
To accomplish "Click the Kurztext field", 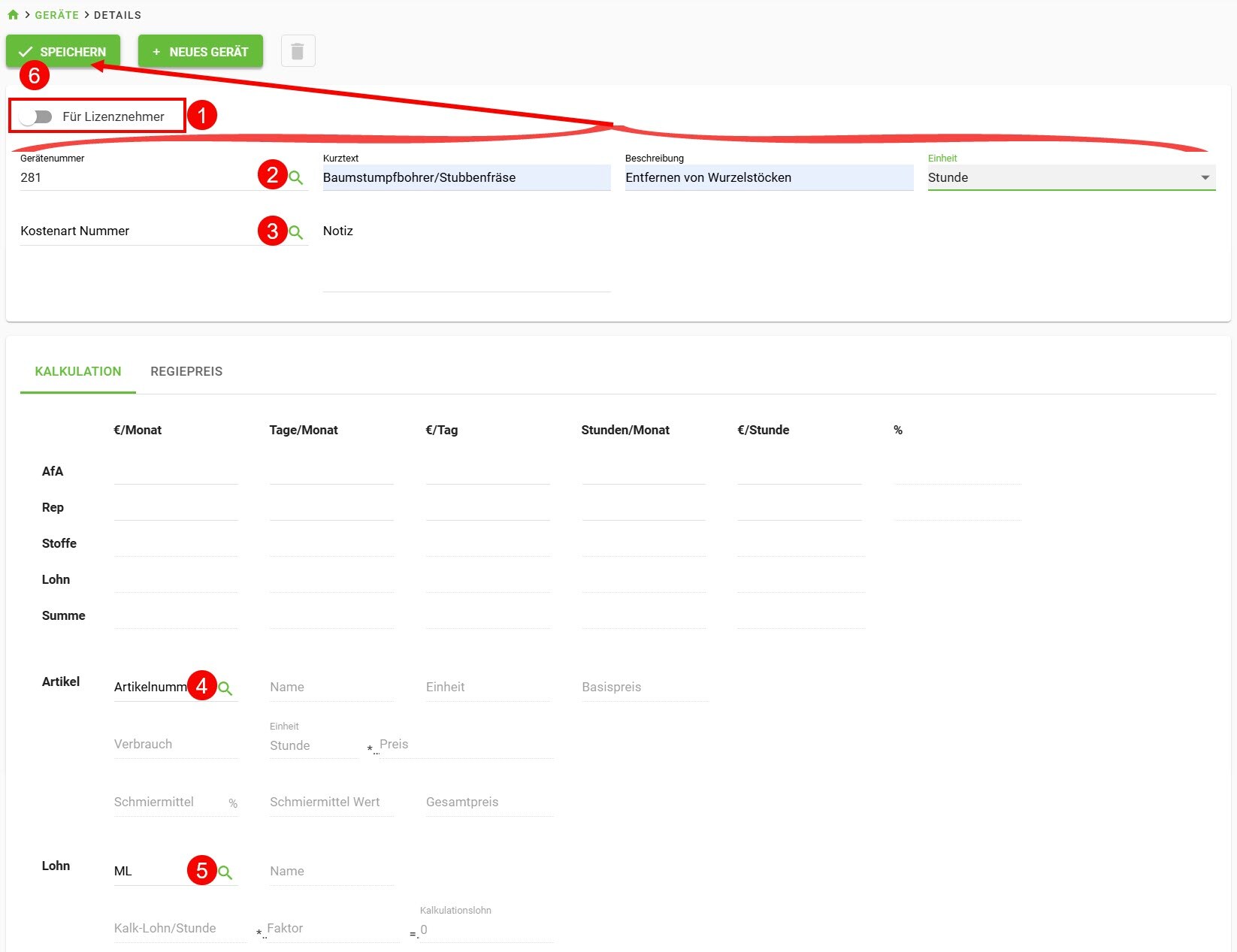I will click(467, 177).
